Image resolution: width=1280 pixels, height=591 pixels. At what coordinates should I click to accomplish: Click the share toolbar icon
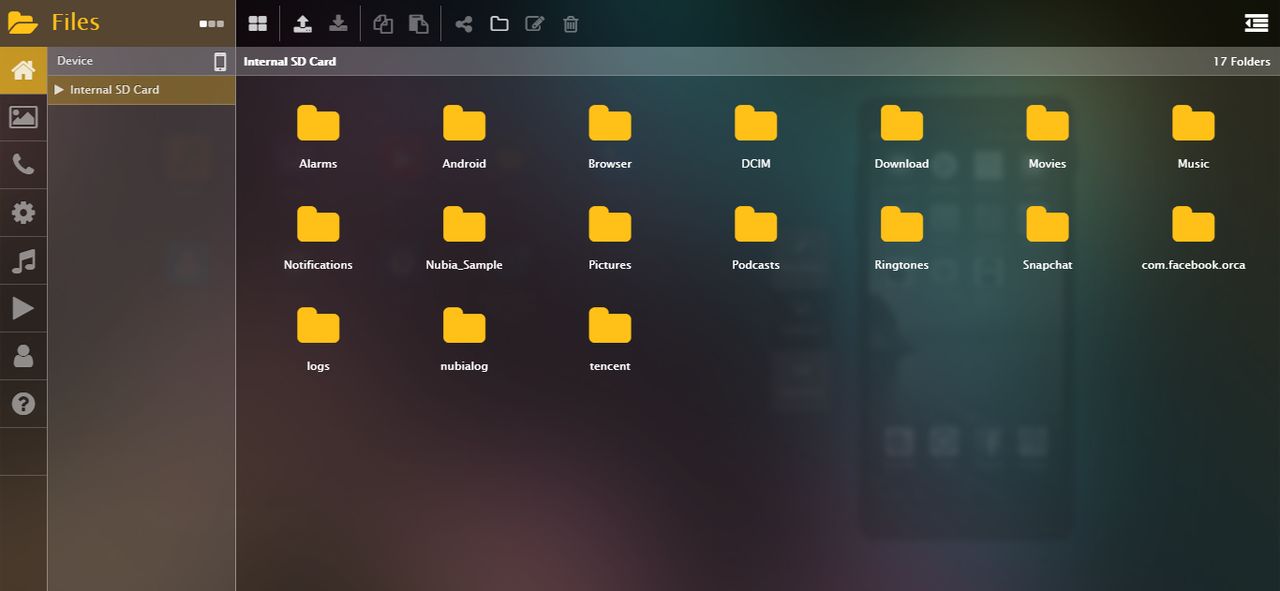click(464, 24)
